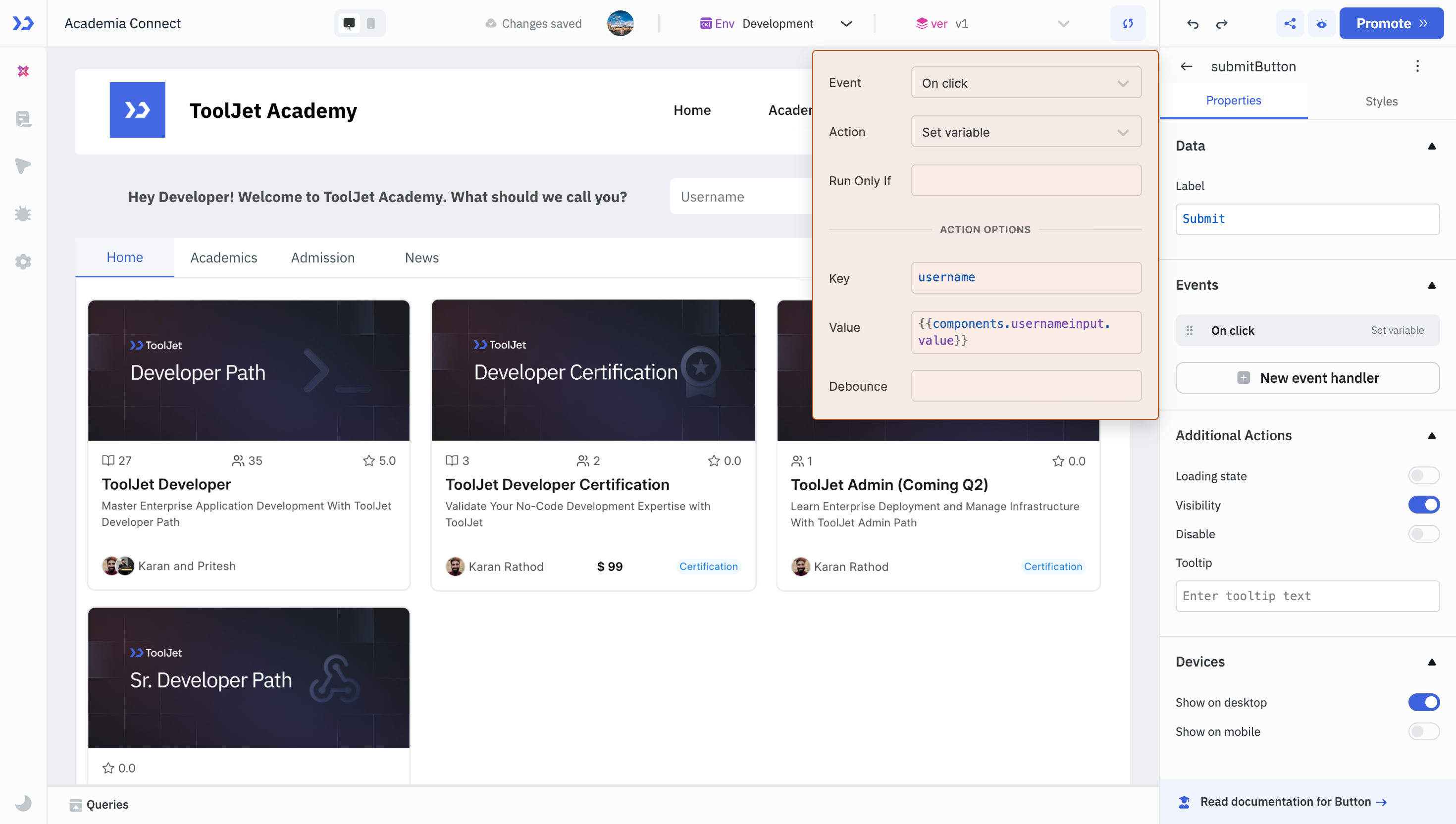Click the redo arrow icon
Image resolution: width=1456 pixels, height=824 pixels.
coord(1222,24)
